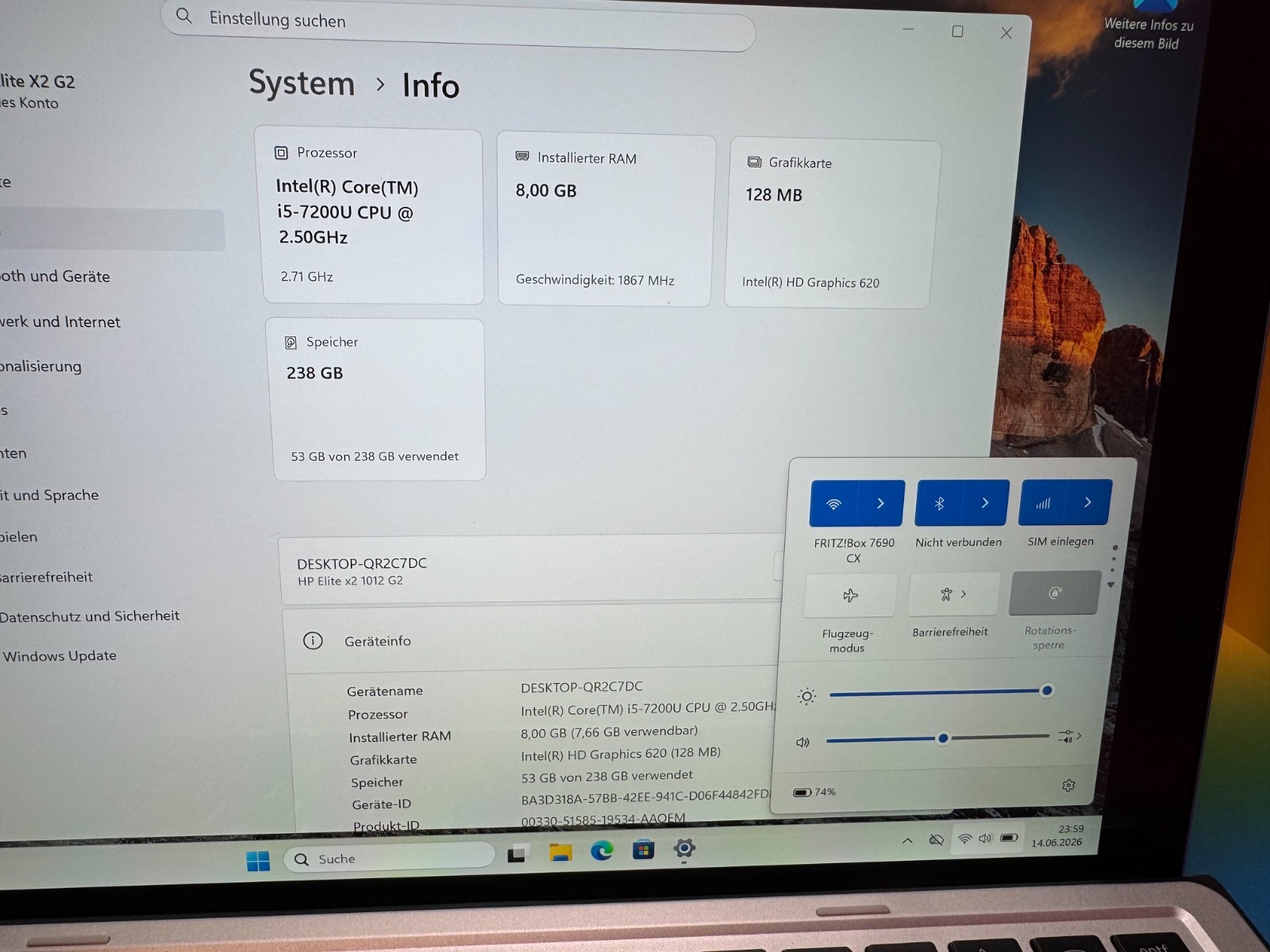Show hidden tray icons chevron
The image size is (1270, 952).
click(907, 841)
